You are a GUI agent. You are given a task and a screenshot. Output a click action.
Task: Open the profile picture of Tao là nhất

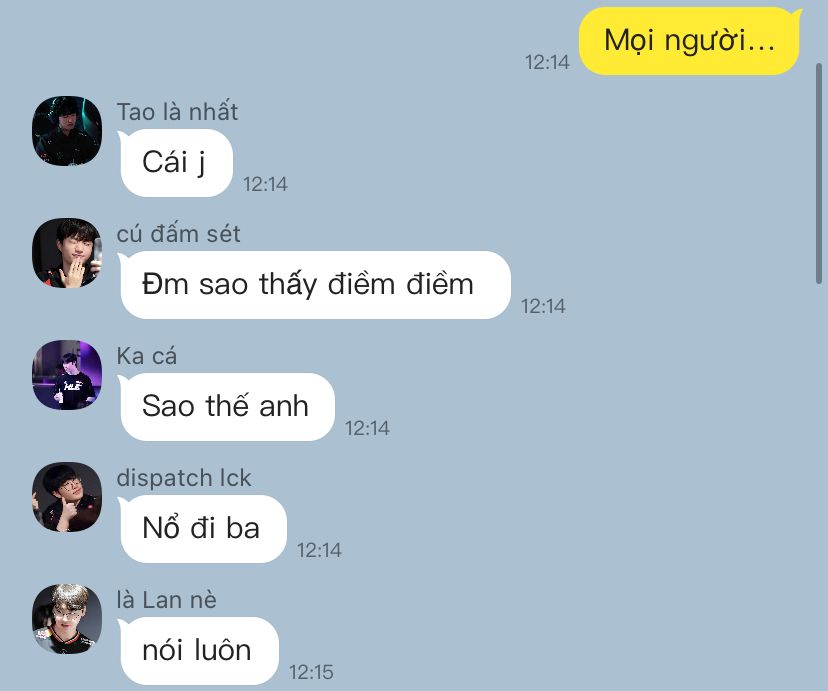67,131
